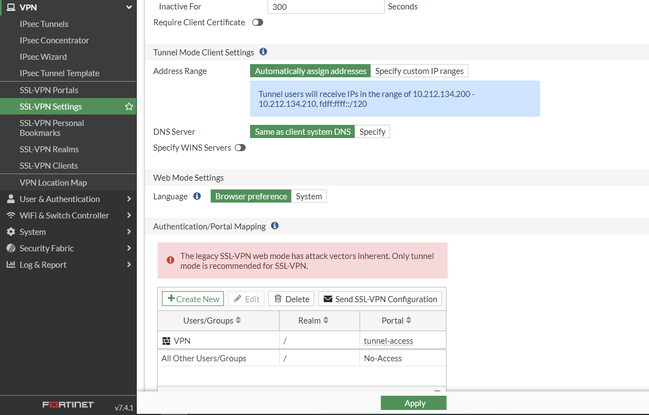Set Language to System

pos(309,196)
